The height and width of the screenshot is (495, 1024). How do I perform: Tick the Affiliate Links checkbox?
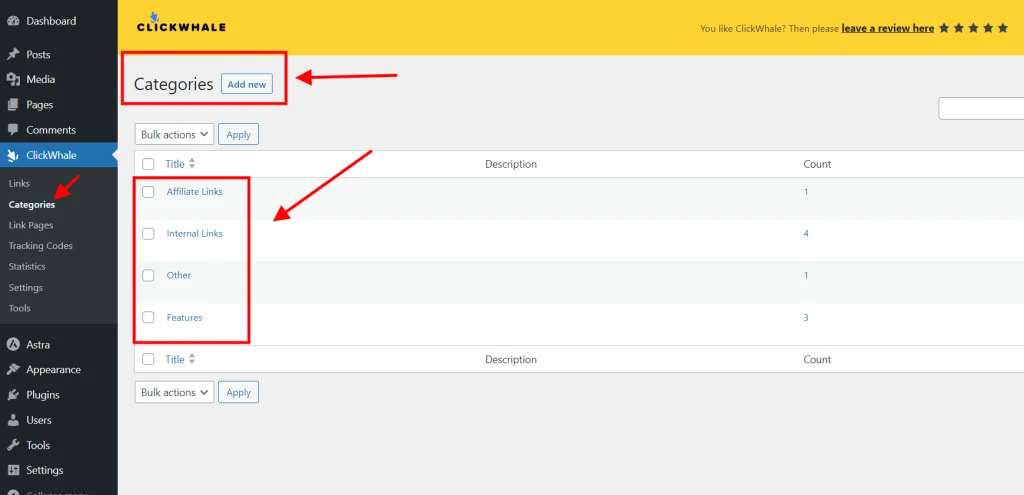pos(148,192)
